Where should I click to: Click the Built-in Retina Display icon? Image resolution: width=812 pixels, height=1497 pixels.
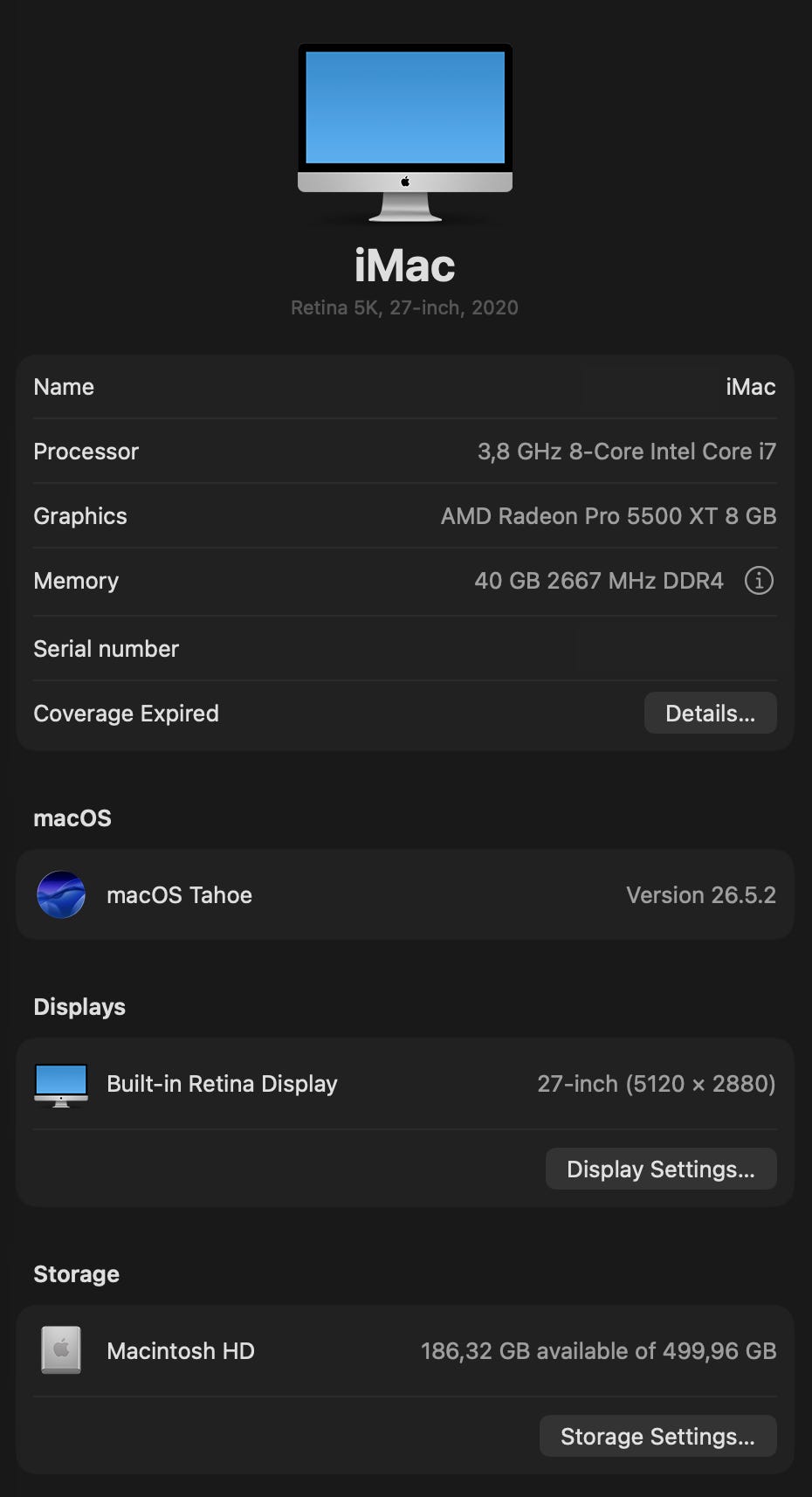[x=61, y=1085]
